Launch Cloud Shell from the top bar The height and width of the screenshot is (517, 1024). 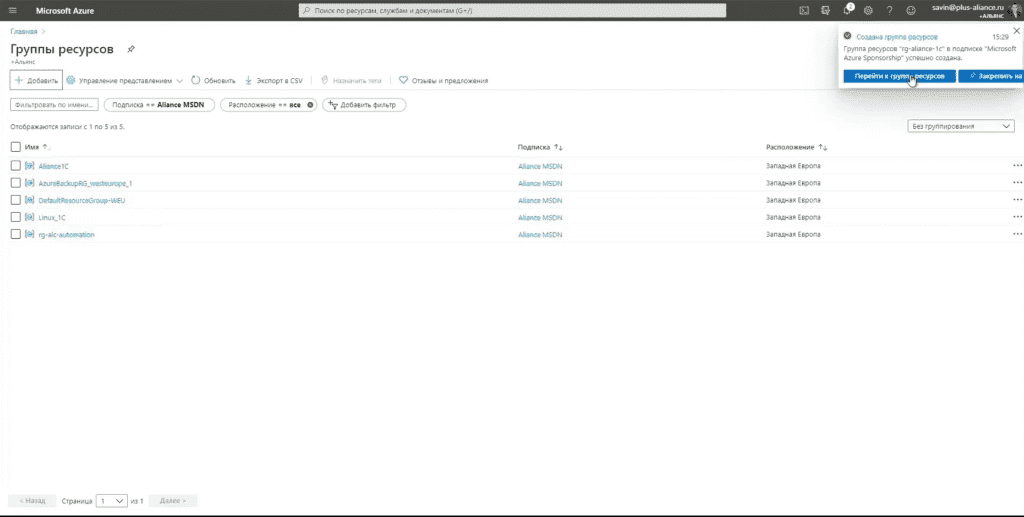click(804, 10)
